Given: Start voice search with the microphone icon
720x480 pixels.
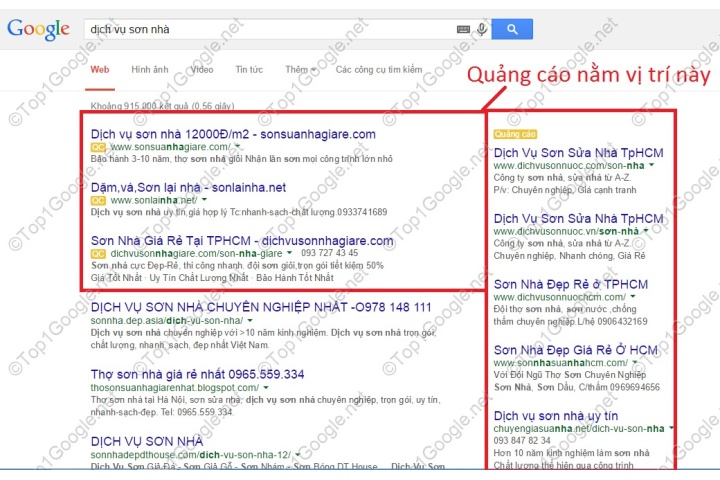Looking at the screenshot, I should pos(482,29).
